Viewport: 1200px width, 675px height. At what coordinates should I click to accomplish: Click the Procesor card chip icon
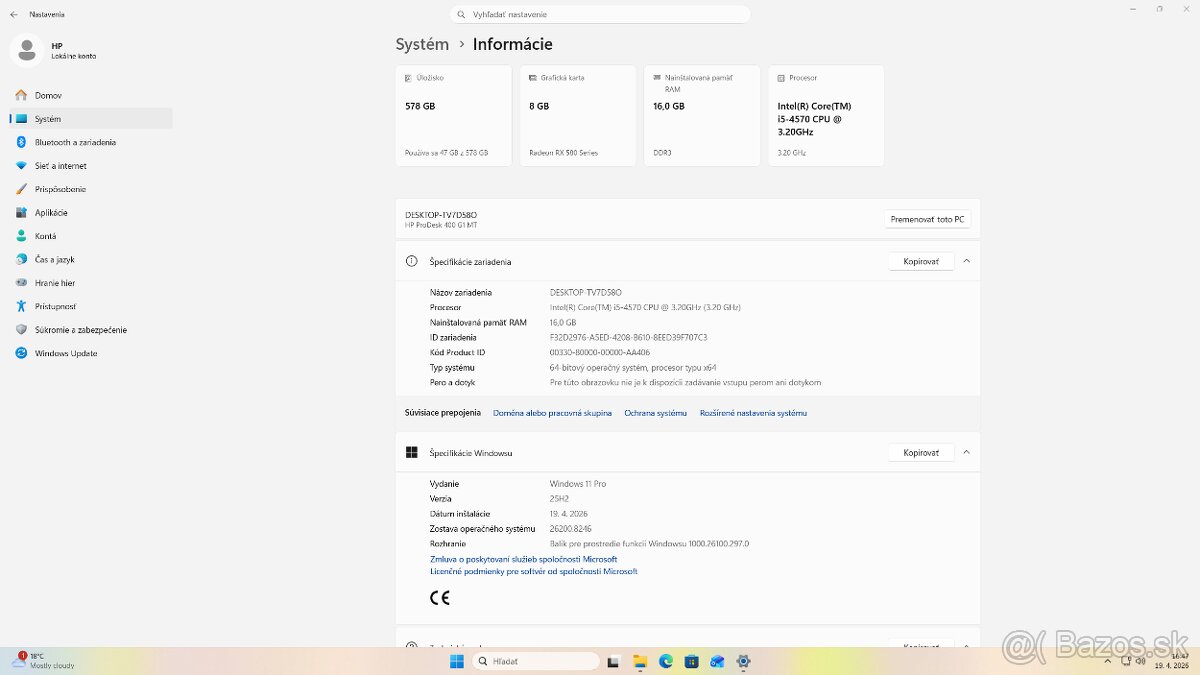tap(780, 77)
